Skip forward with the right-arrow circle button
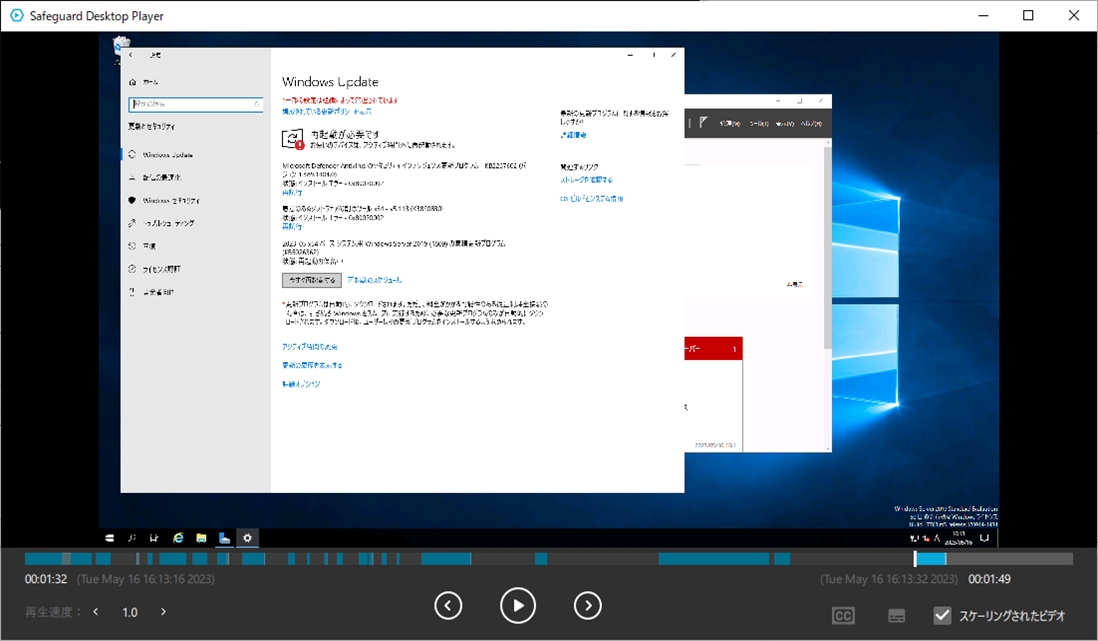 (588, 605)
